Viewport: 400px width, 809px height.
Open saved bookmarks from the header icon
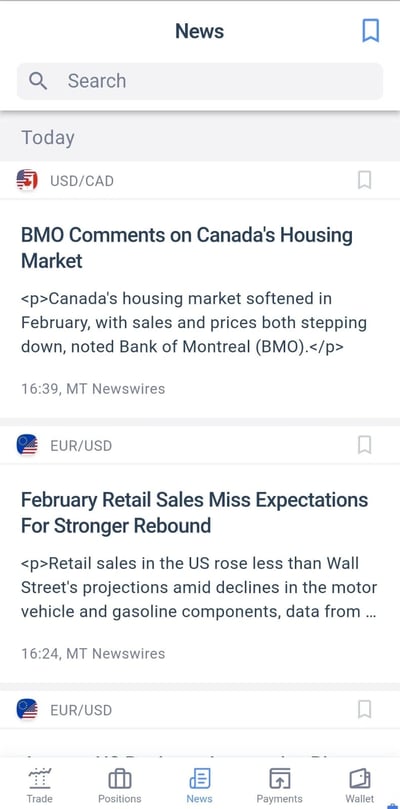click(x=371, y=30)
